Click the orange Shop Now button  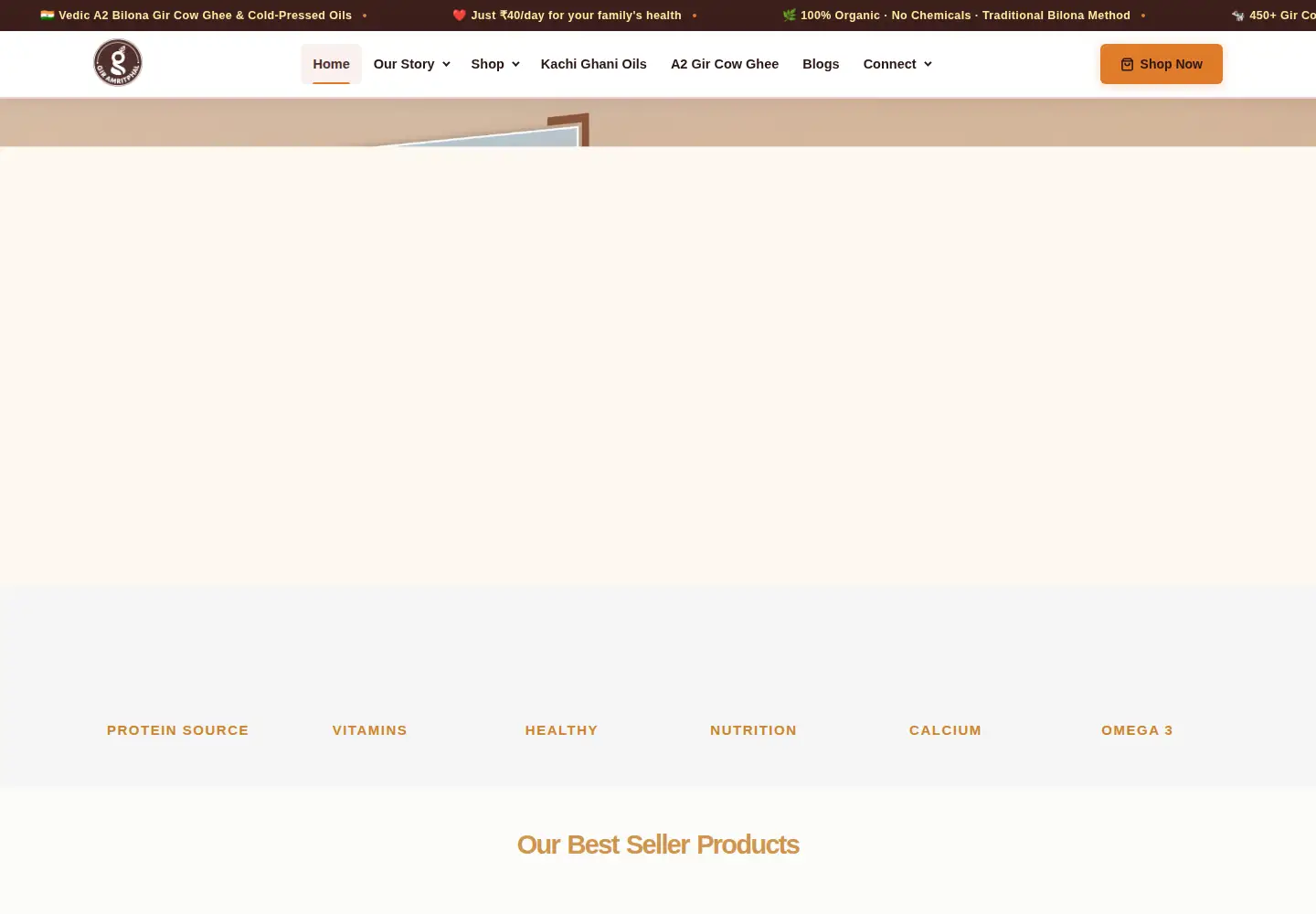tap(1162, 64)
